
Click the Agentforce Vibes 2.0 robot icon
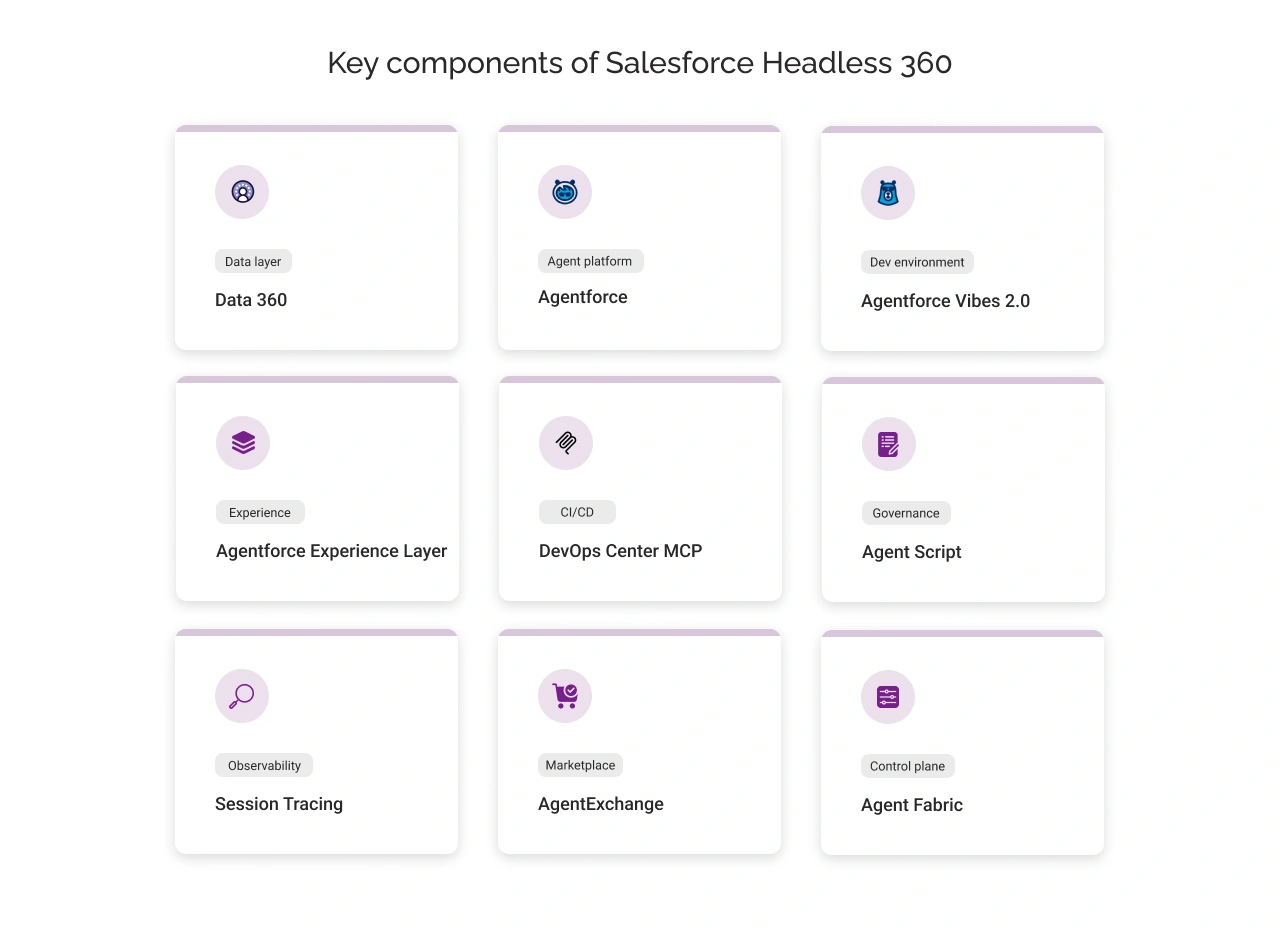(x=887, y=193)
